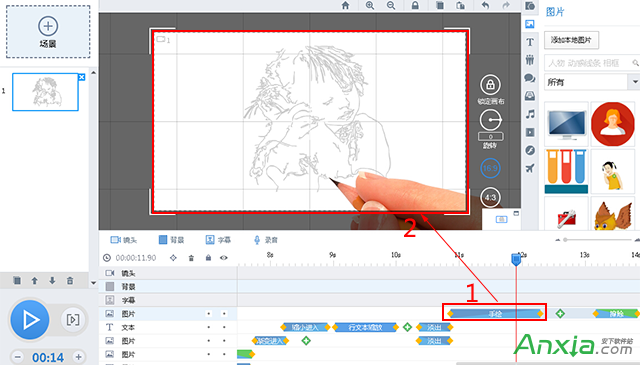Toggle the eye visibility icon in timeline header
Viewport: 640px width, 365px height.
coord(224,258)
